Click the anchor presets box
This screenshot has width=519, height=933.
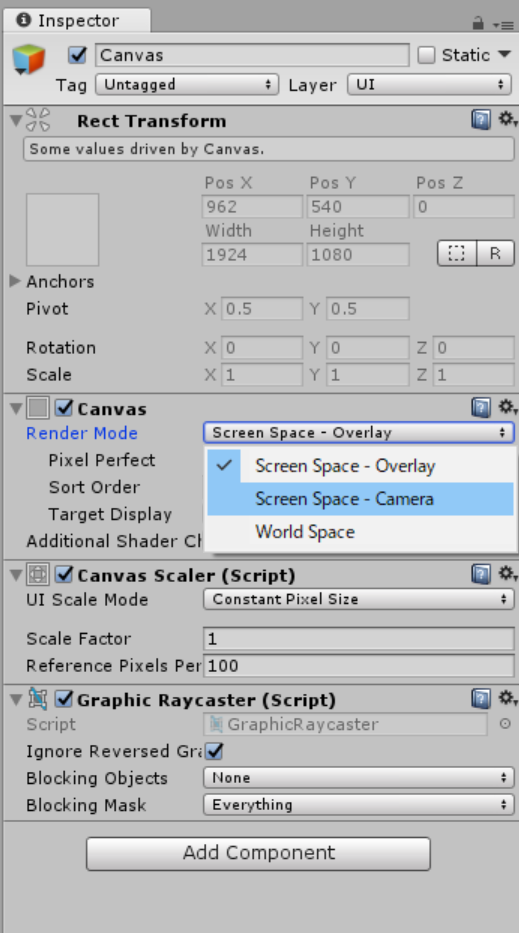(x=62, y=229)
